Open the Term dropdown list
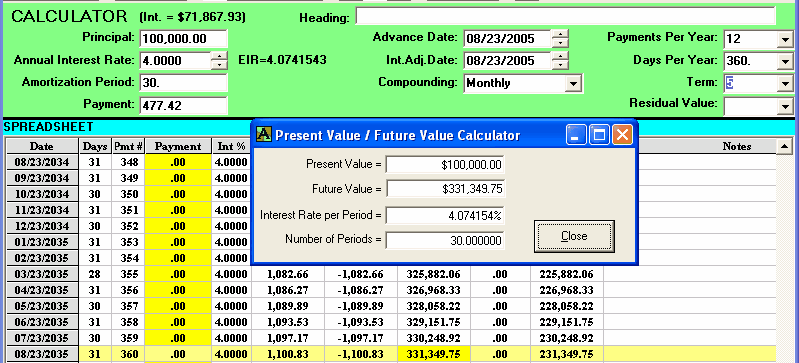The image size is (799, 363). click(783, 83)
